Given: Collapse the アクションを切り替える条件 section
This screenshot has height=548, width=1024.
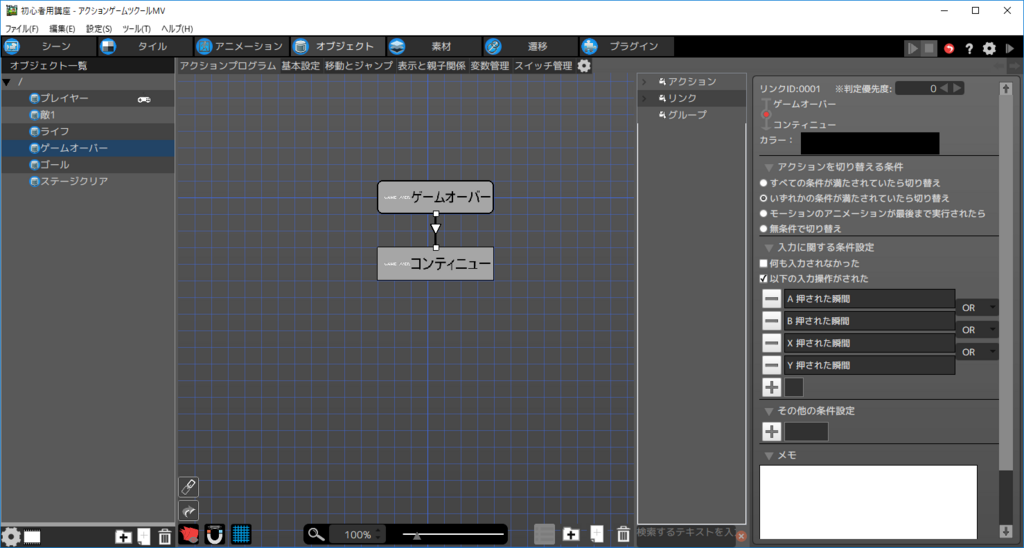Looking at the screenshot, I should coord(769,167).
